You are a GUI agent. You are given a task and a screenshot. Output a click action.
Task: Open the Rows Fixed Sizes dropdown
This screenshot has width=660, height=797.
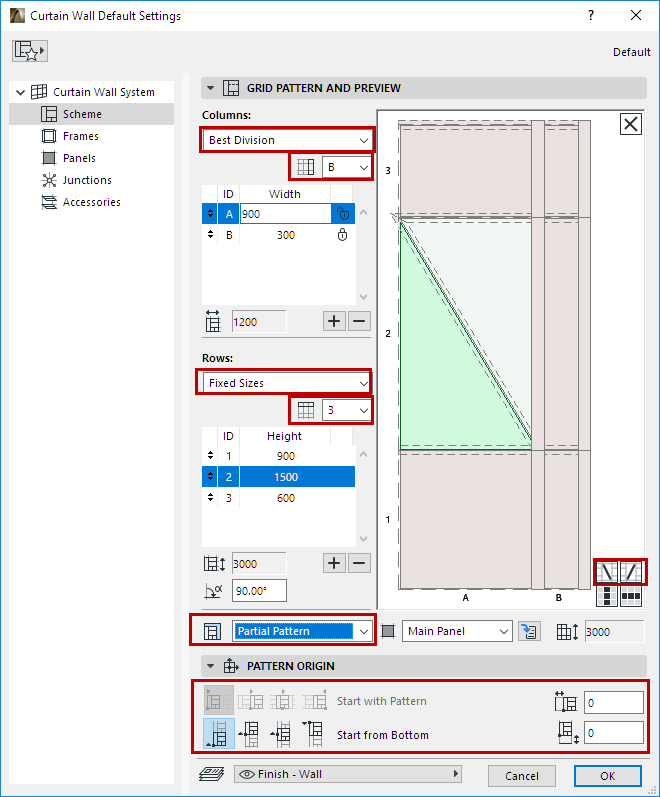[287, 383]
